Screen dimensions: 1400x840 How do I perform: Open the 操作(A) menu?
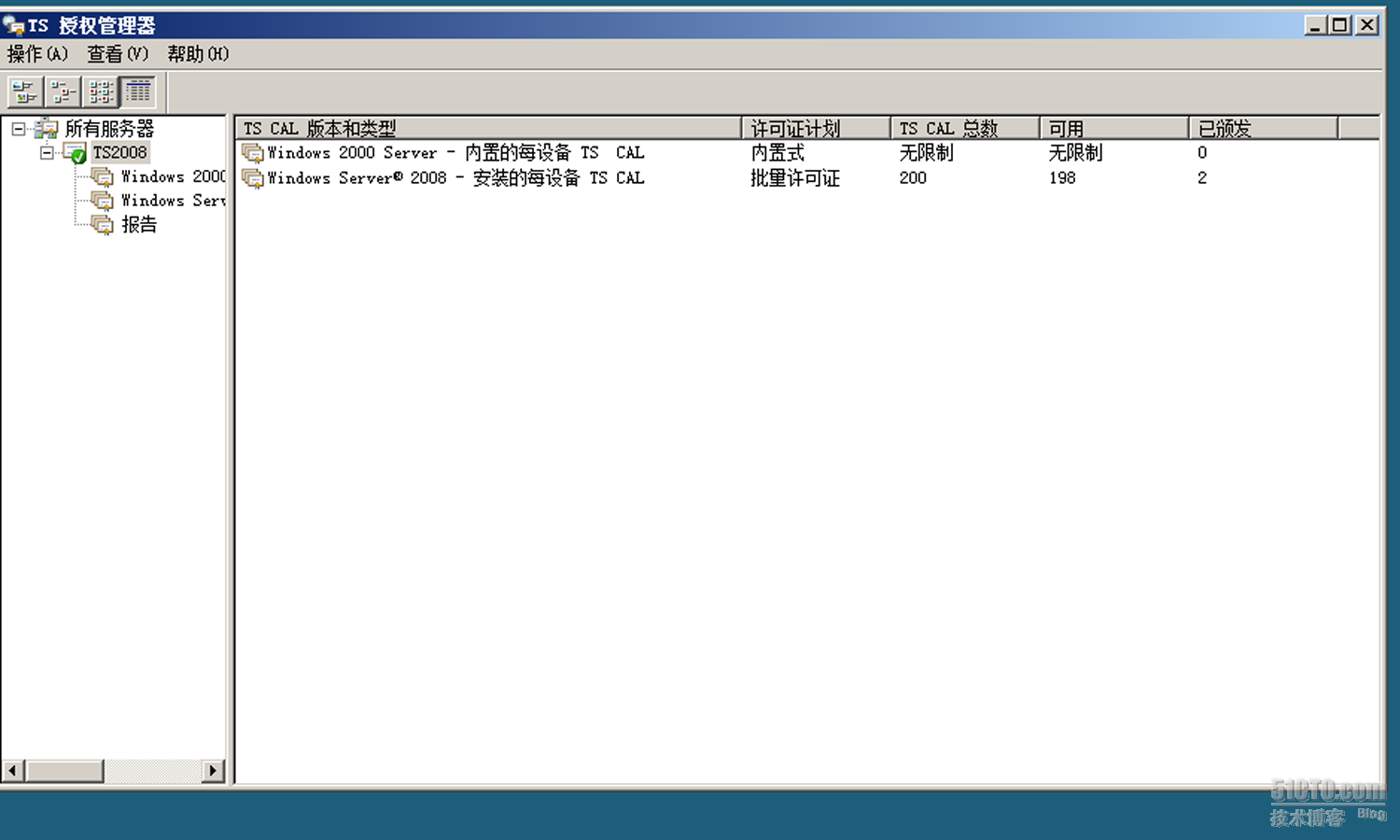(37, 54)
